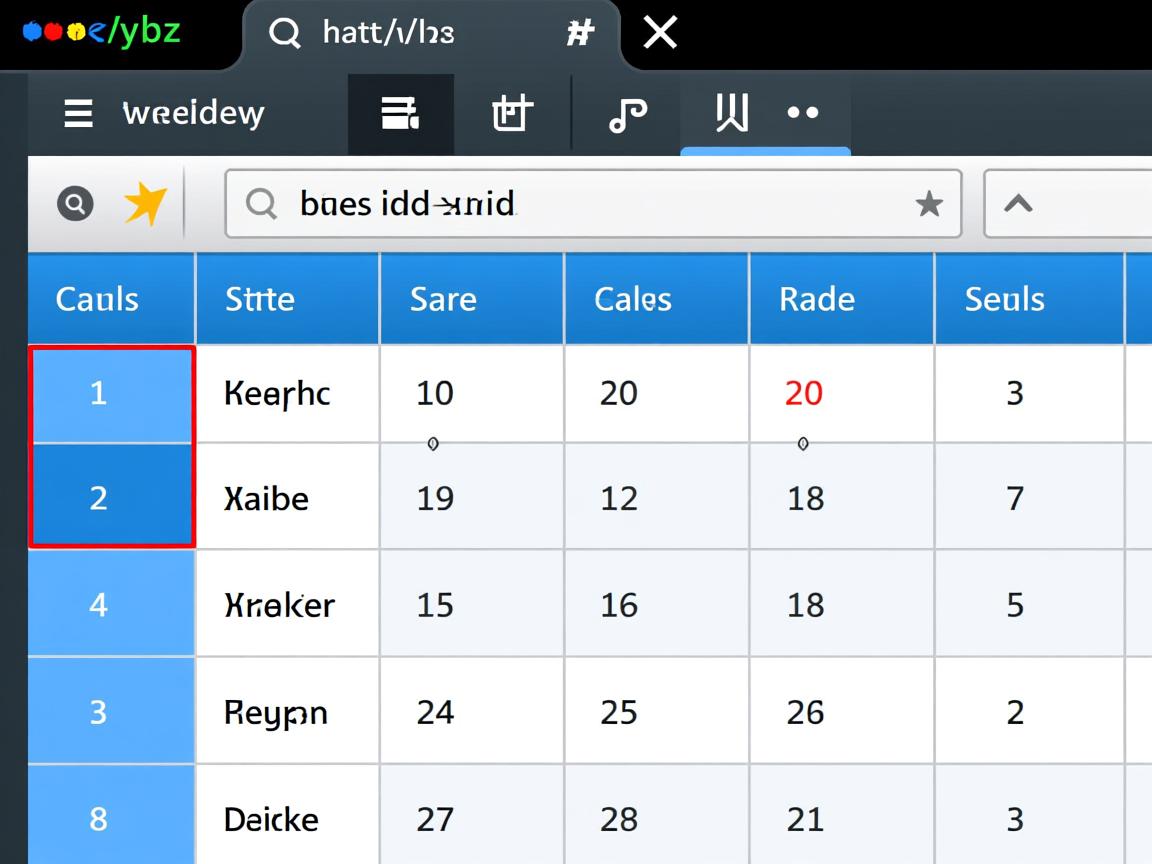Image resolution: width=1152 pixels, height=864 pixels.
Task: Click the hamburger menu icon beside weeidew
Action: click(x=78, y=114)
